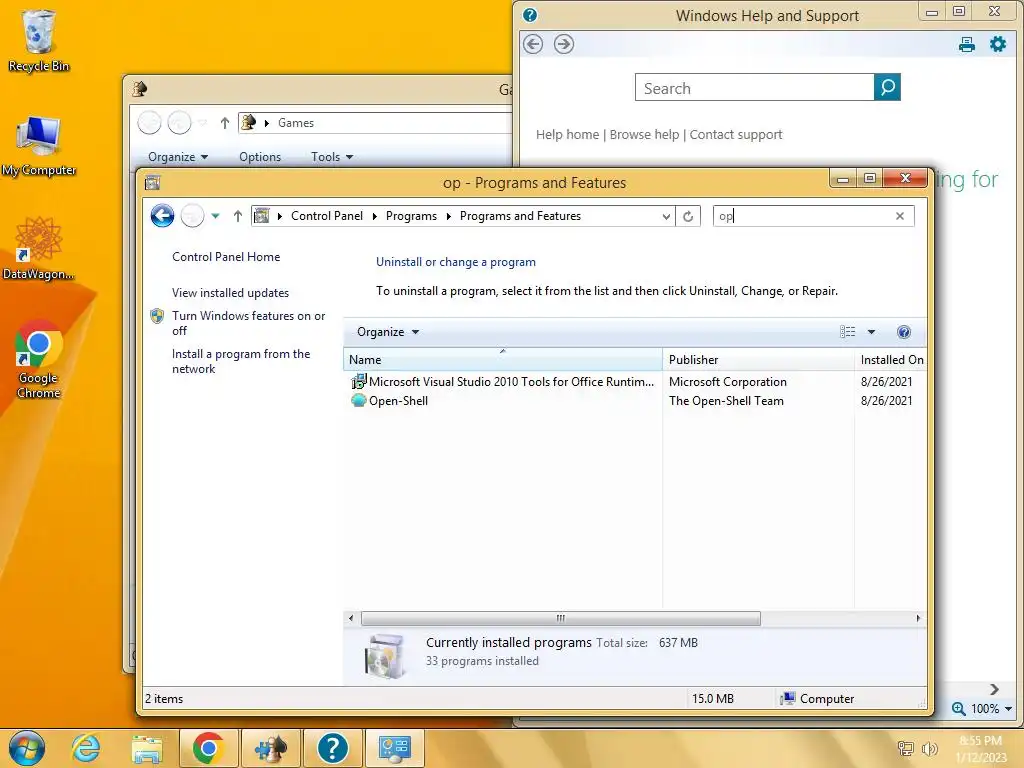Open Chrome from the taskbar

click(x=208, y=748)
